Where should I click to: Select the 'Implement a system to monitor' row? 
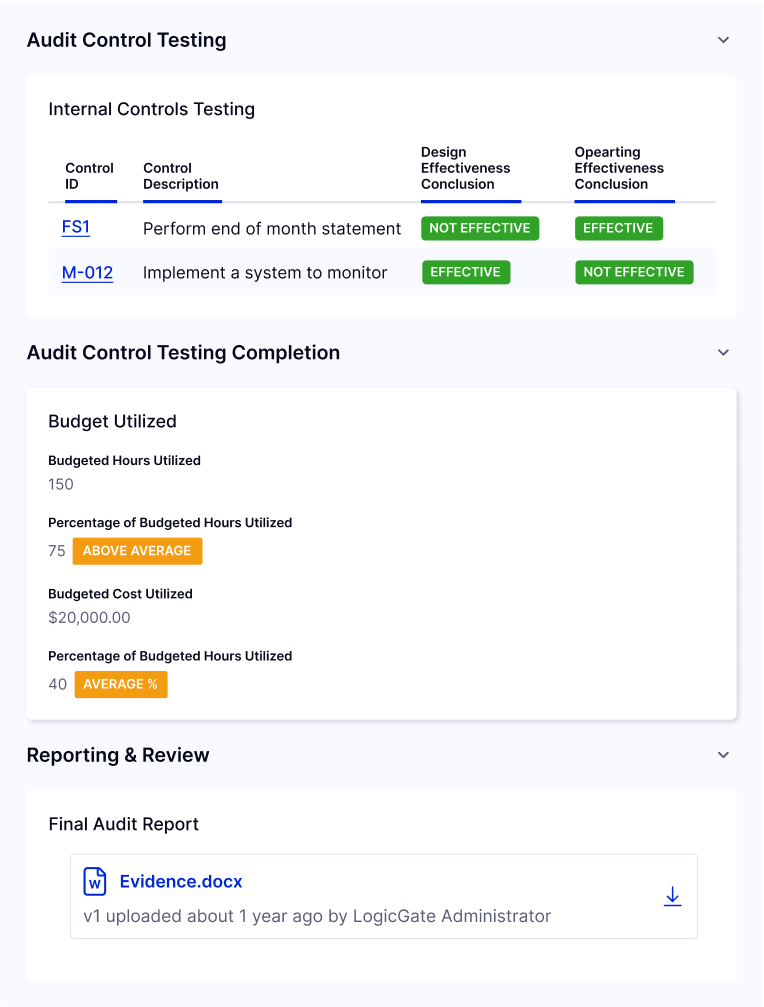click(265, 272)
